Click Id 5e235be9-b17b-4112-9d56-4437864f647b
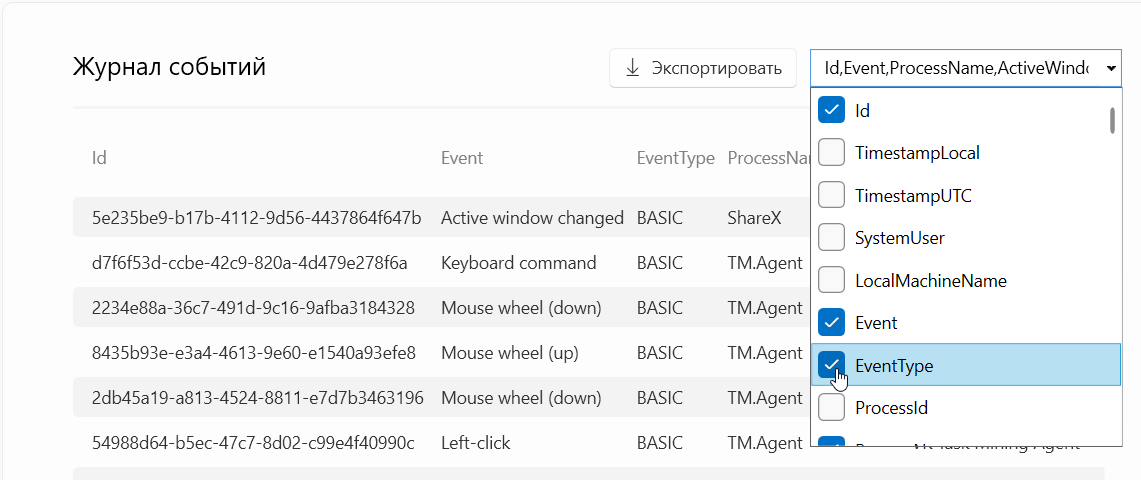Image resolution: width=1141 pixels, height=480 pixels. tap(257, 217)
